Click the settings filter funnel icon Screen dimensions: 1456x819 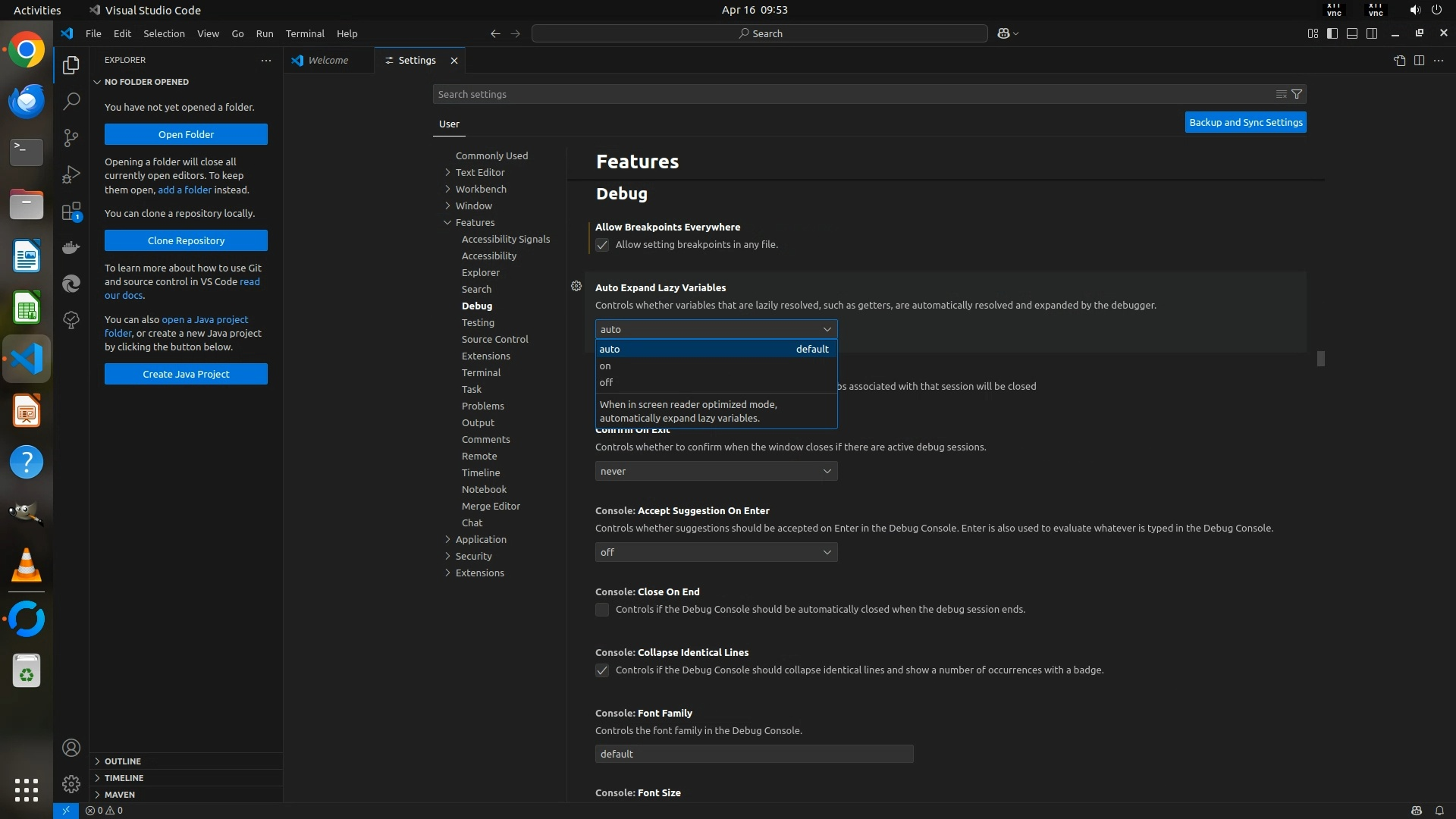1297,94
